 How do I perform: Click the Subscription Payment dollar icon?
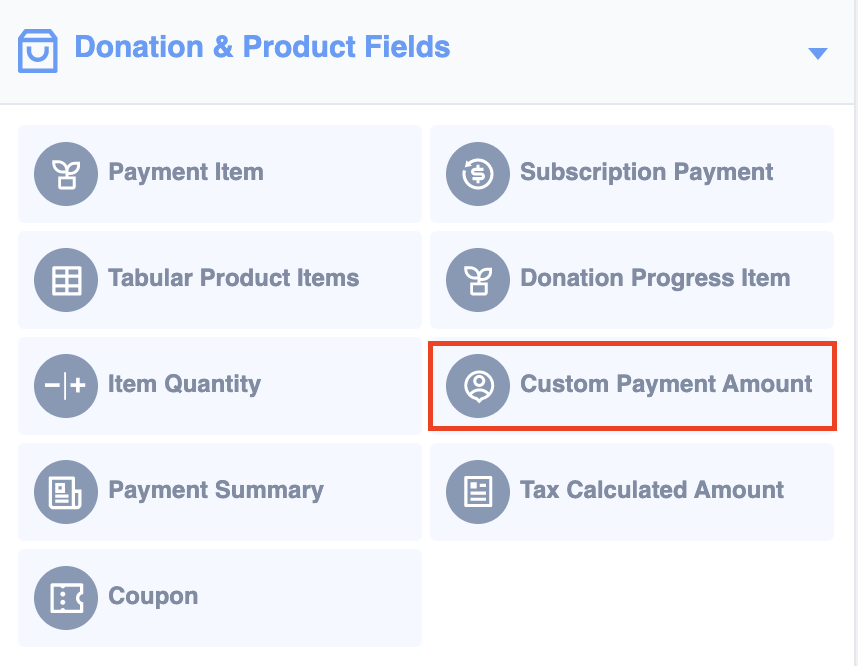coord(478,174)
